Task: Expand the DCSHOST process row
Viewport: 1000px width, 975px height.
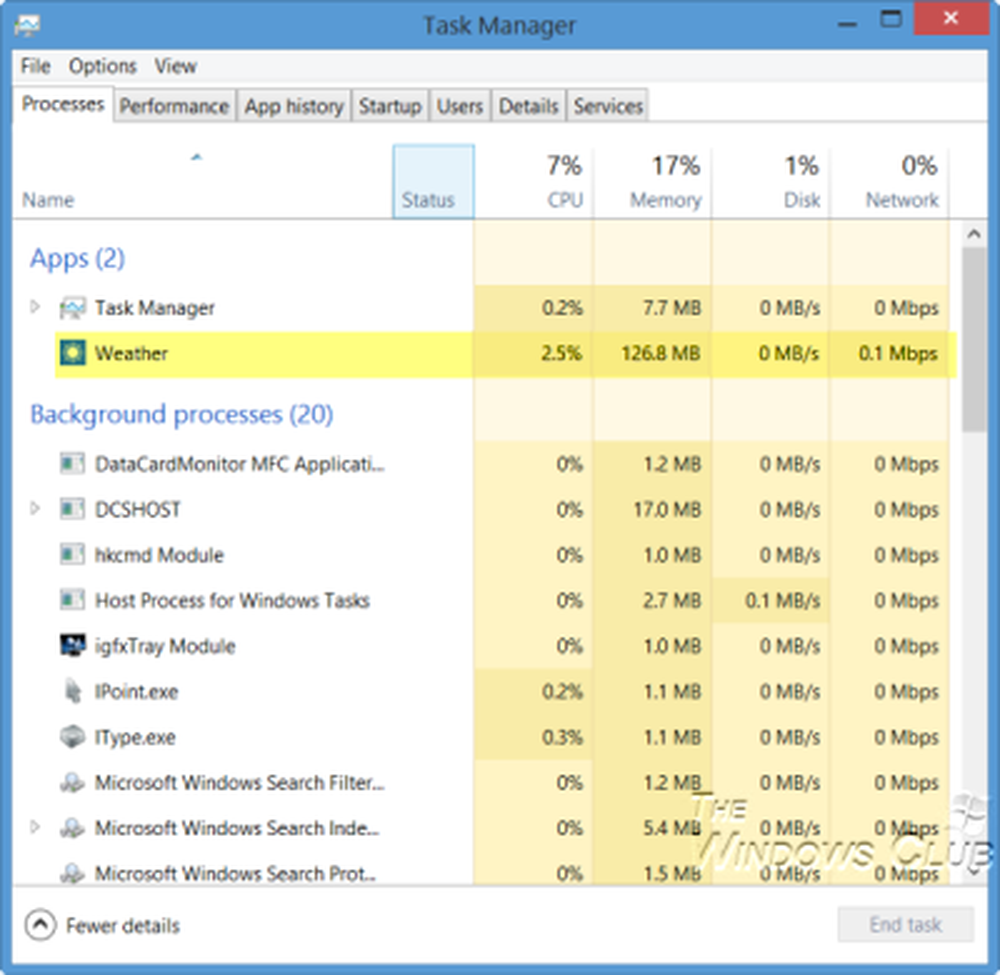Action: click(35, 509)
